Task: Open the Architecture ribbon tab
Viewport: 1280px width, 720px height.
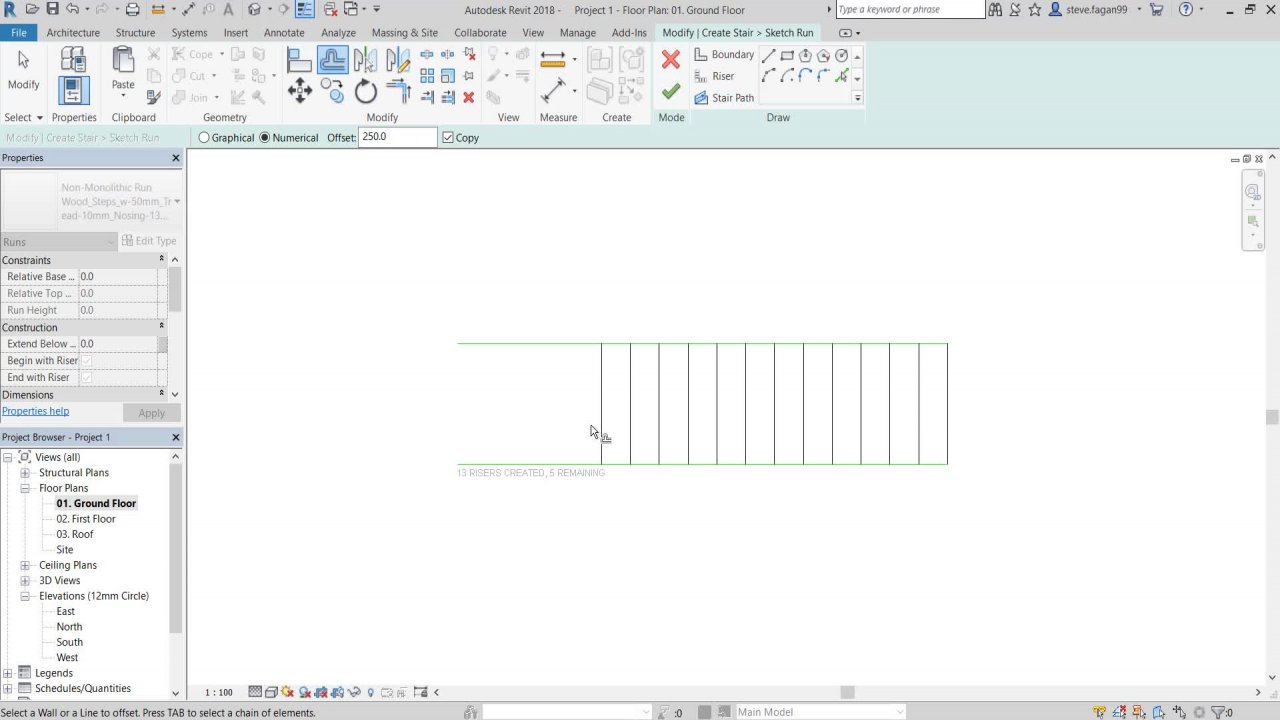Action: [73, 32]
